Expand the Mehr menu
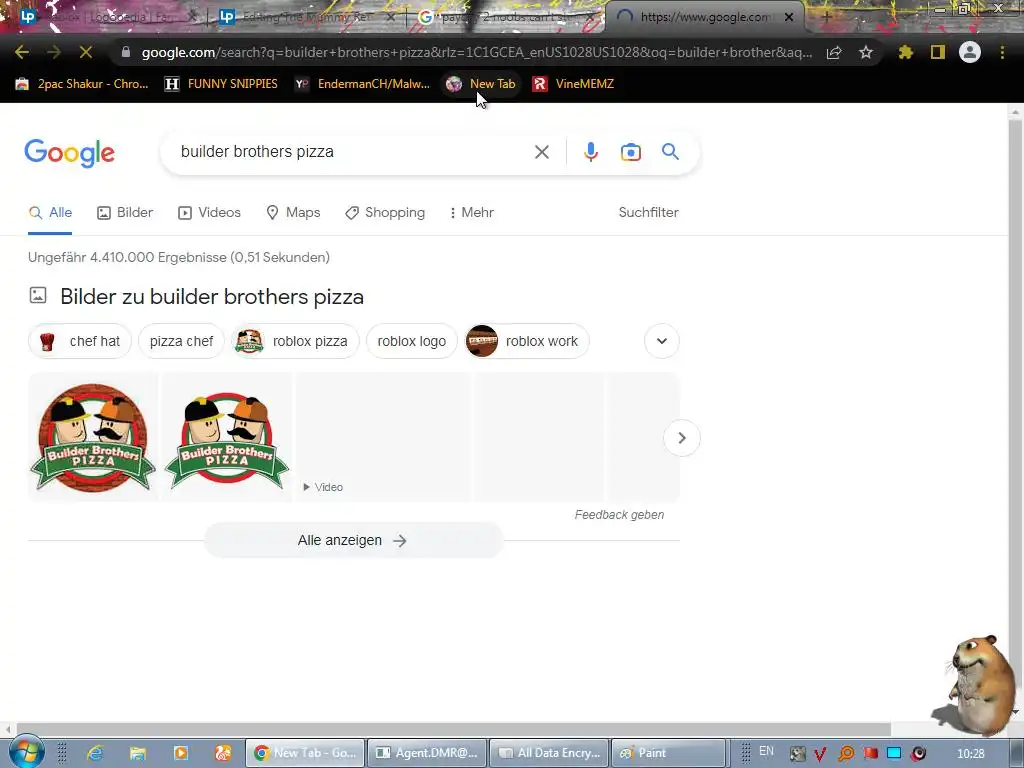The height and width of the screenshot is (768, 1024). coord(472,213)
